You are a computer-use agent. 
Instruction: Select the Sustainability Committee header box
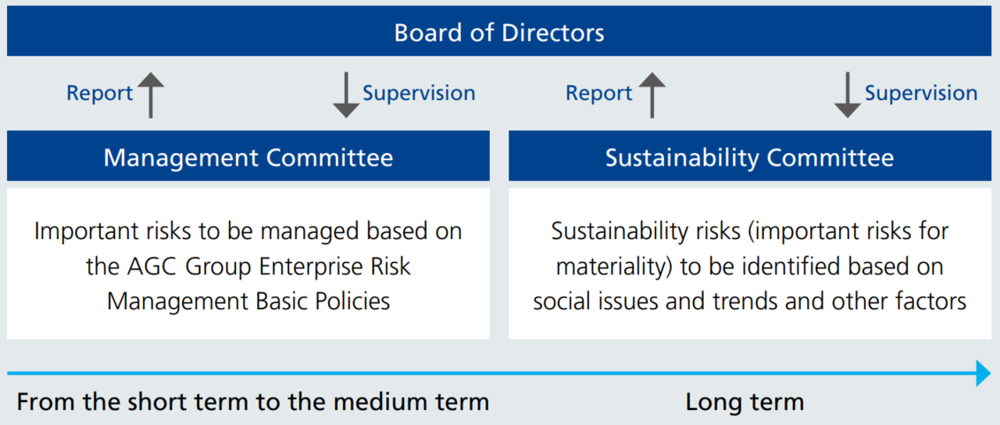point(750,156)
